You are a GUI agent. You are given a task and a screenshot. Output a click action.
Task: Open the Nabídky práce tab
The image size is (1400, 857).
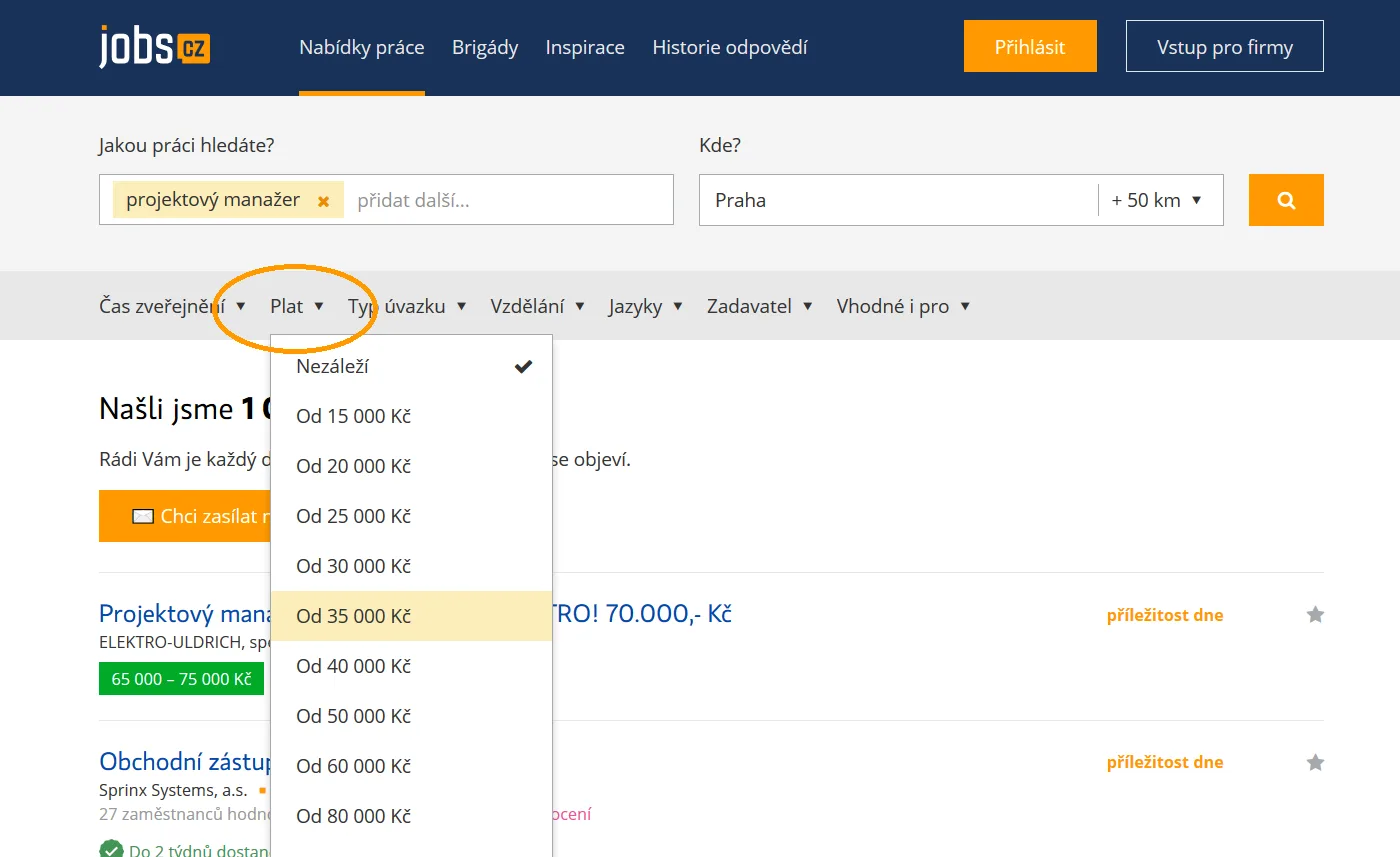point(362,47)
